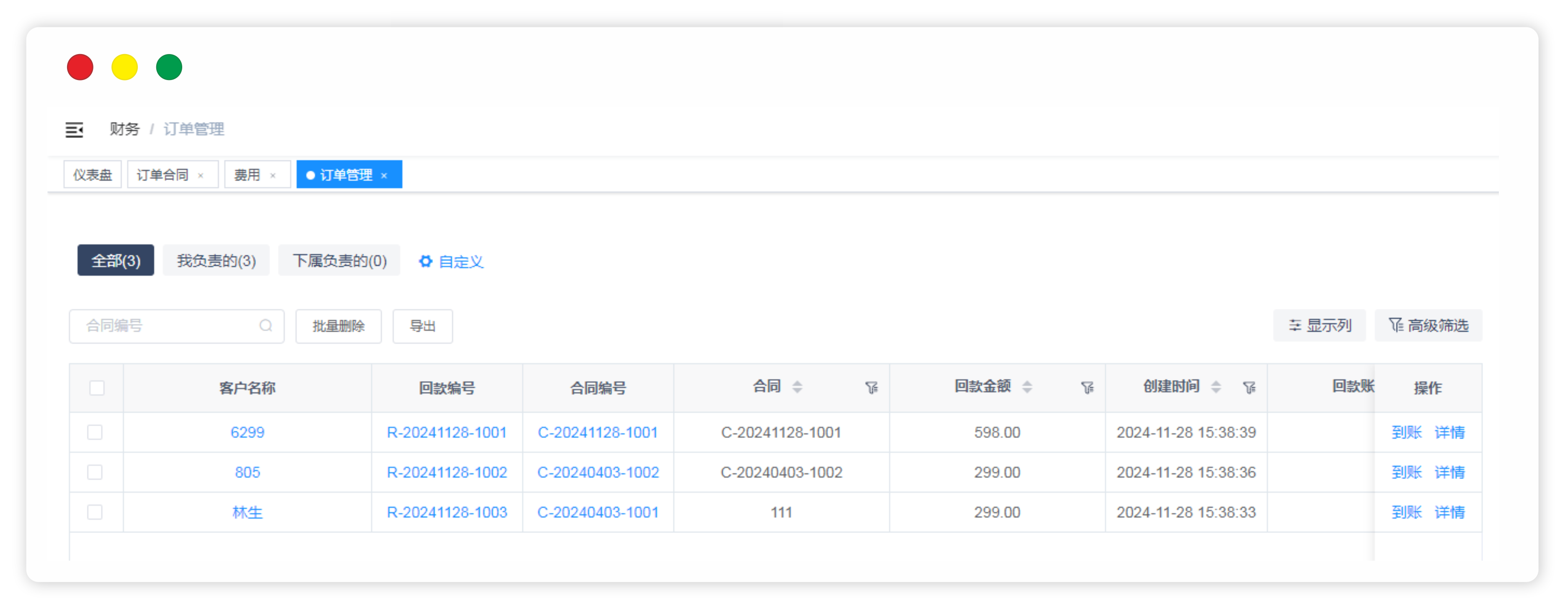This screenshot has height=611, width=1568.
Task: Sort by the 创建时间 column arrows
Action: (1216, 387)
